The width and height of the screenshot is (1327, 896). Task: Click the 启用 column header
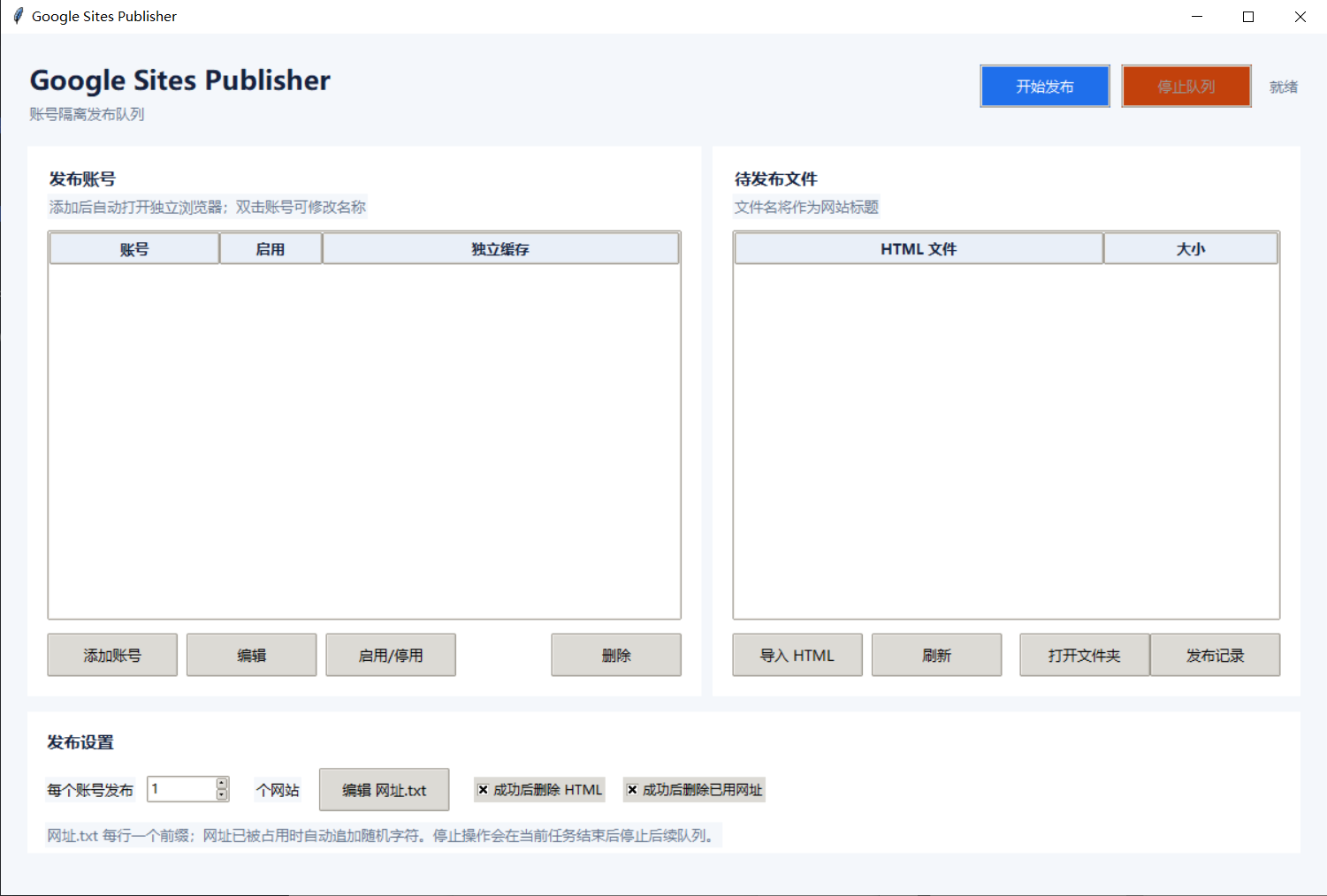tap(271, 249)
